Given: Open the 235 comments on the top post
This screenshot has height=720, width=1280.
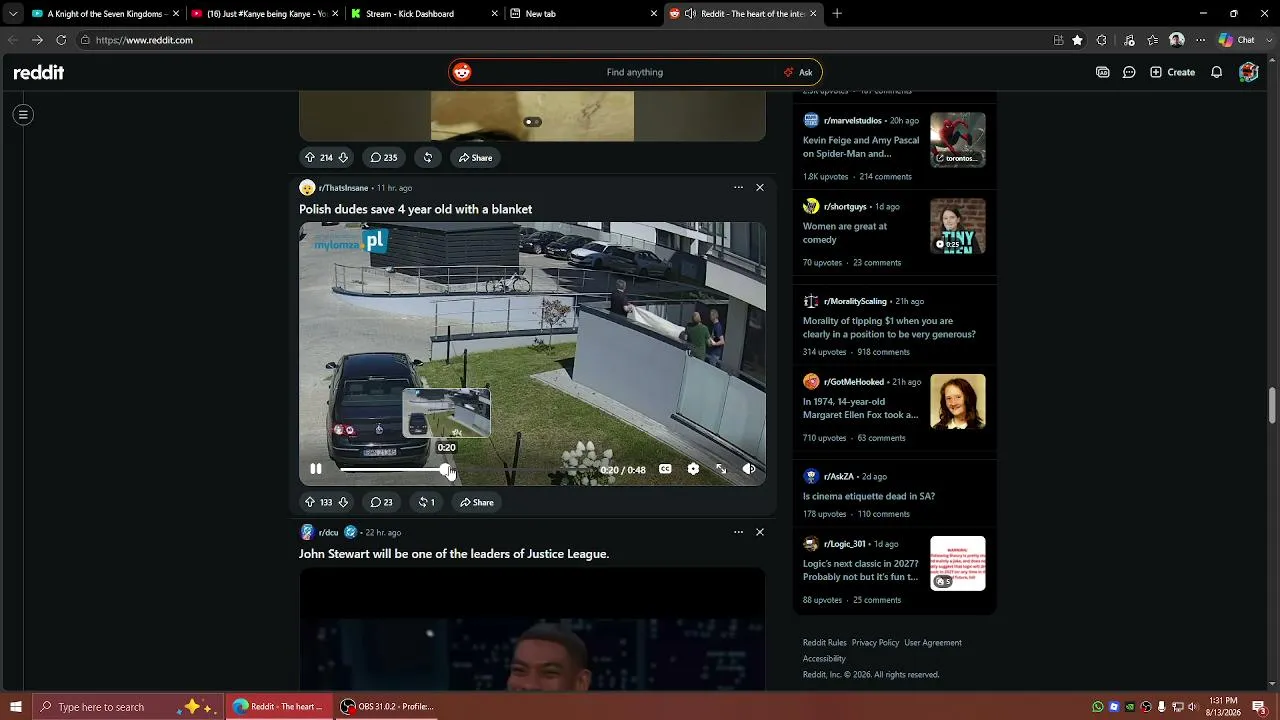Looking at the screenshot, I should [x=384, y=157].
